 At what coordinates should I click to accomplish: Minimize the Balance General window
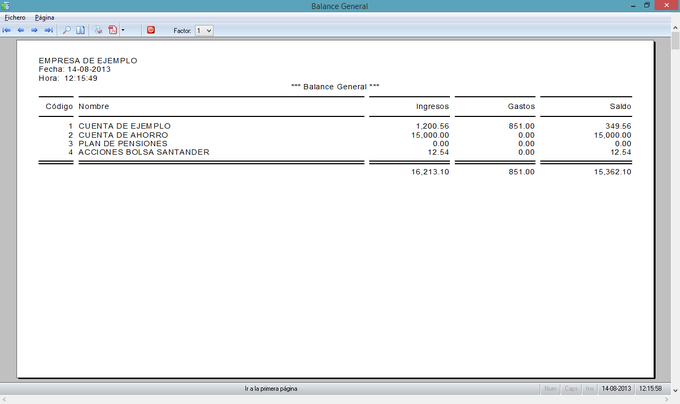[633, 6]
